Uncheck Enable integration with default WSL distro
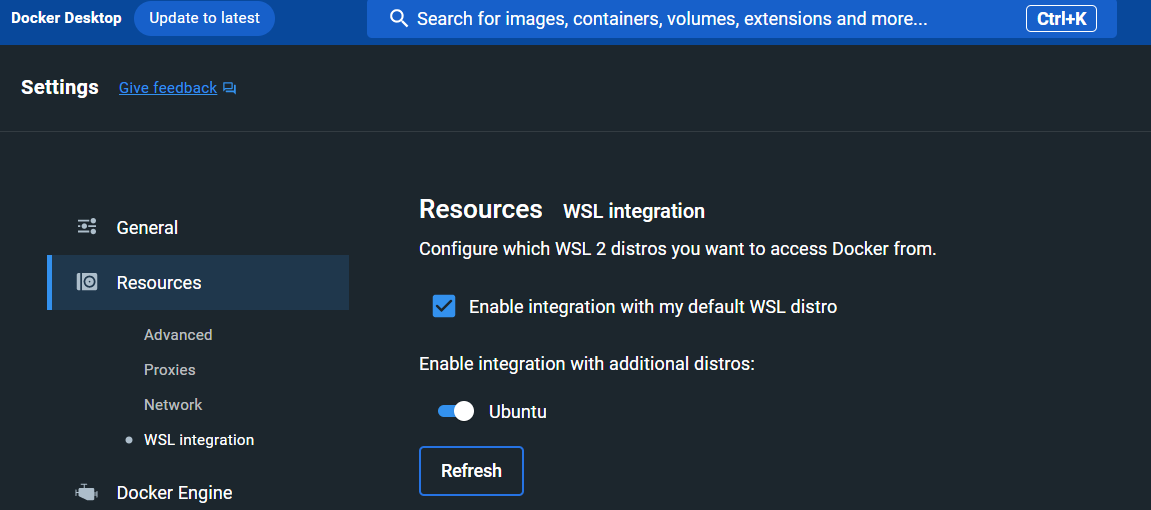Screen dimensions: 1151x510 tap(444, 306)
